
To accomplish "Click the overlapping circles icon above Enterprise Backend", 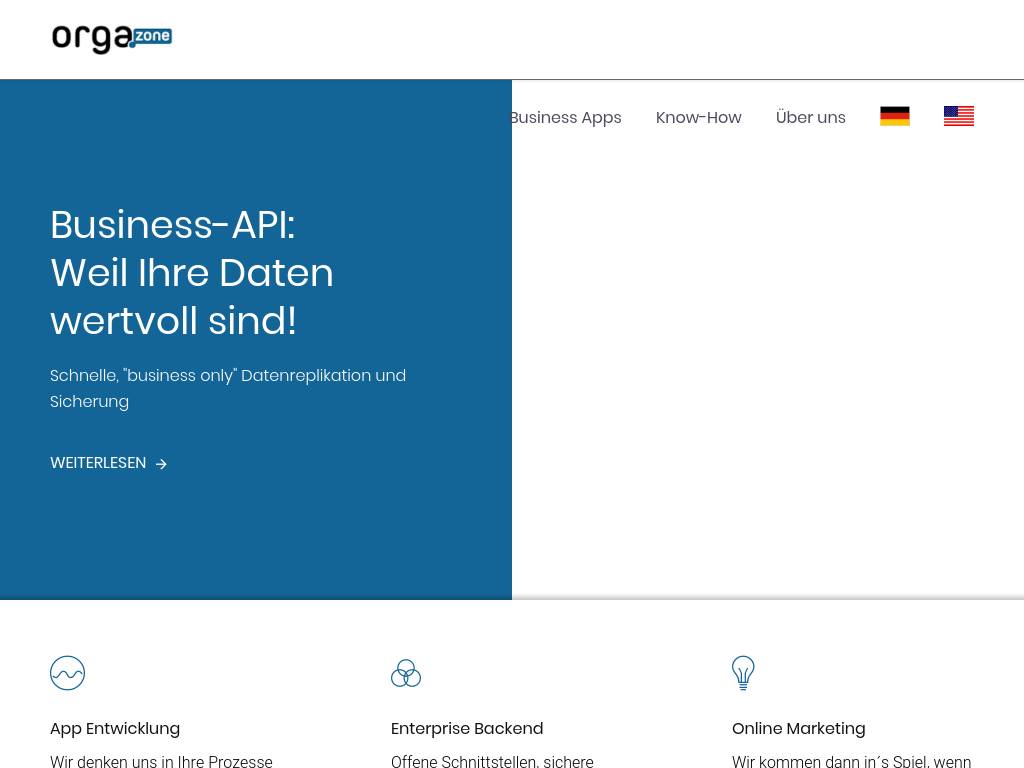I will (406, 673).
